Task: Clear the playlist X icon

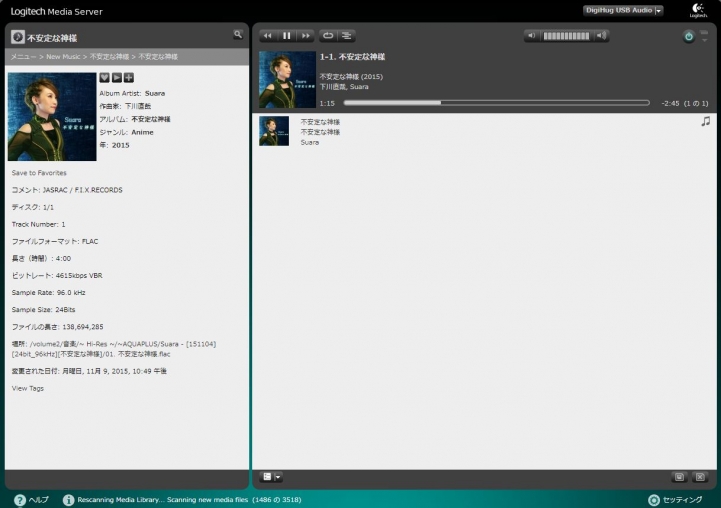Action: coord(700,477)
